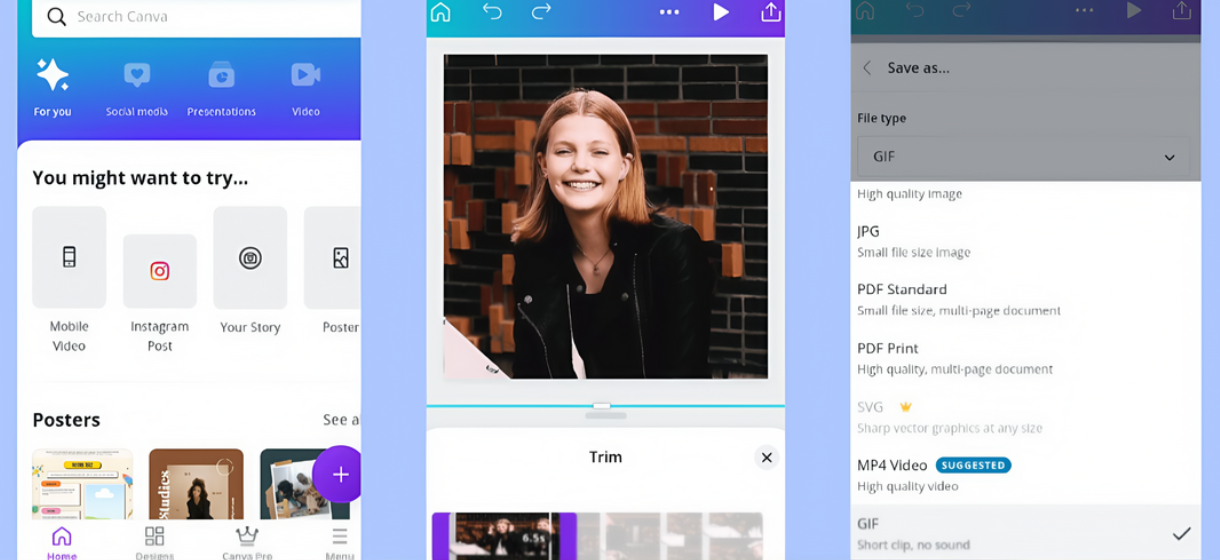The image size is (1220, 560).
Task: Click the SUGGESTED badge
Action: 973,465
